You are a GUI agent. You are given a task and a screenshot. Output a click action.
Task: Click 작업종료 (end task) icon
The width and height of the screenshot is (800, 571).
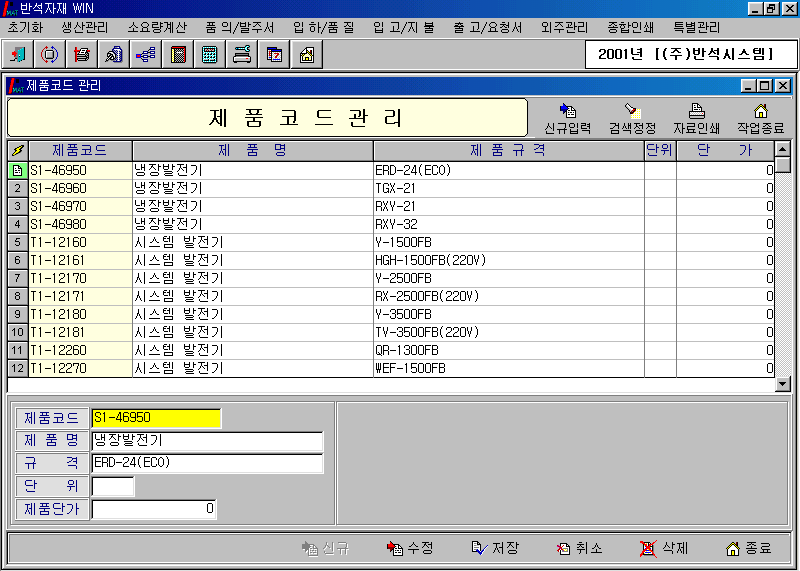coord(760,118)
